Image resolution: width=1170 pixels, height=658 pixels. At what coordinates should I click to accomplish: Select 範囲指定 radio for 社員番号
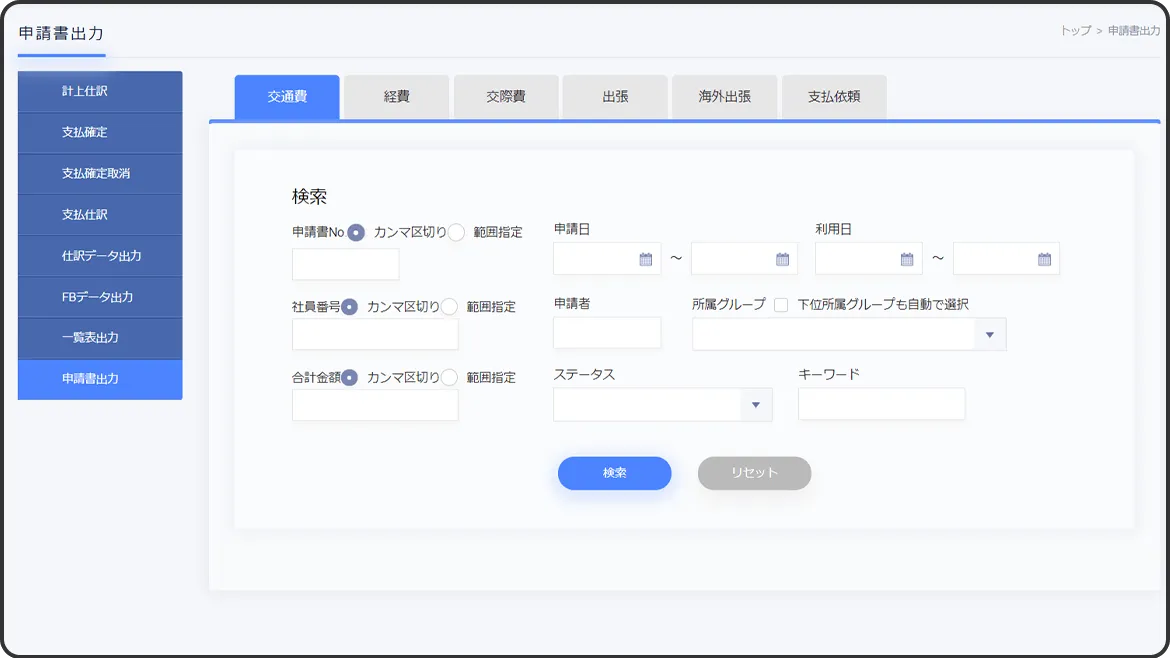450,307
